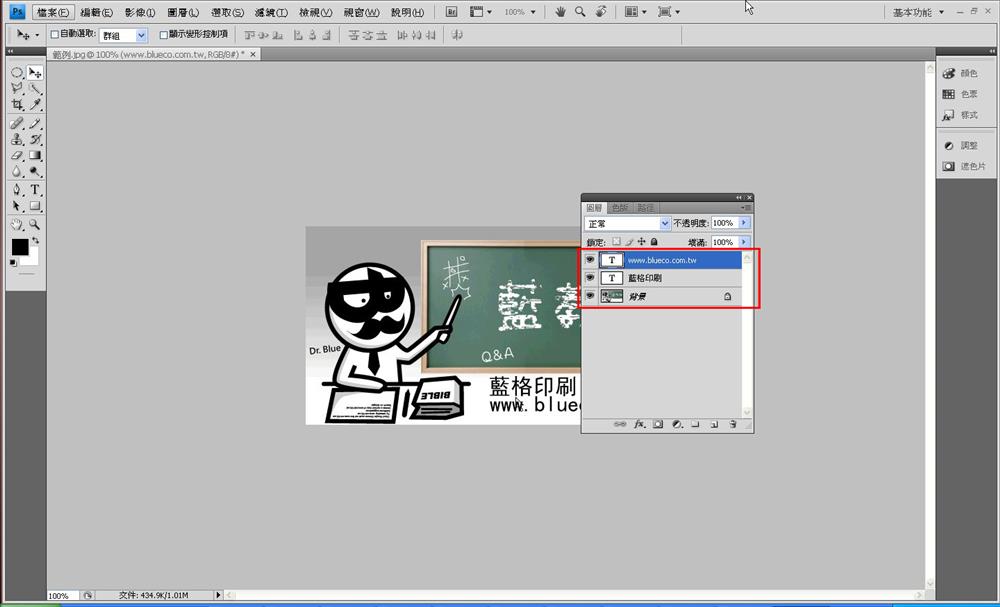Screen dimensions: 1000x607
Task: Select the Brush tool
Action: point(35,124)
